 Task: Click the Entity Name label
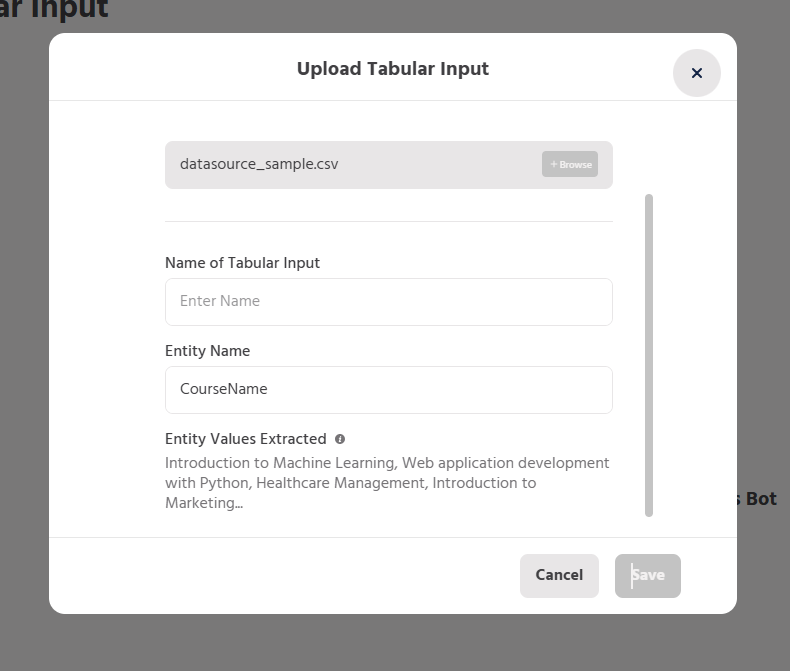[207, 351]
